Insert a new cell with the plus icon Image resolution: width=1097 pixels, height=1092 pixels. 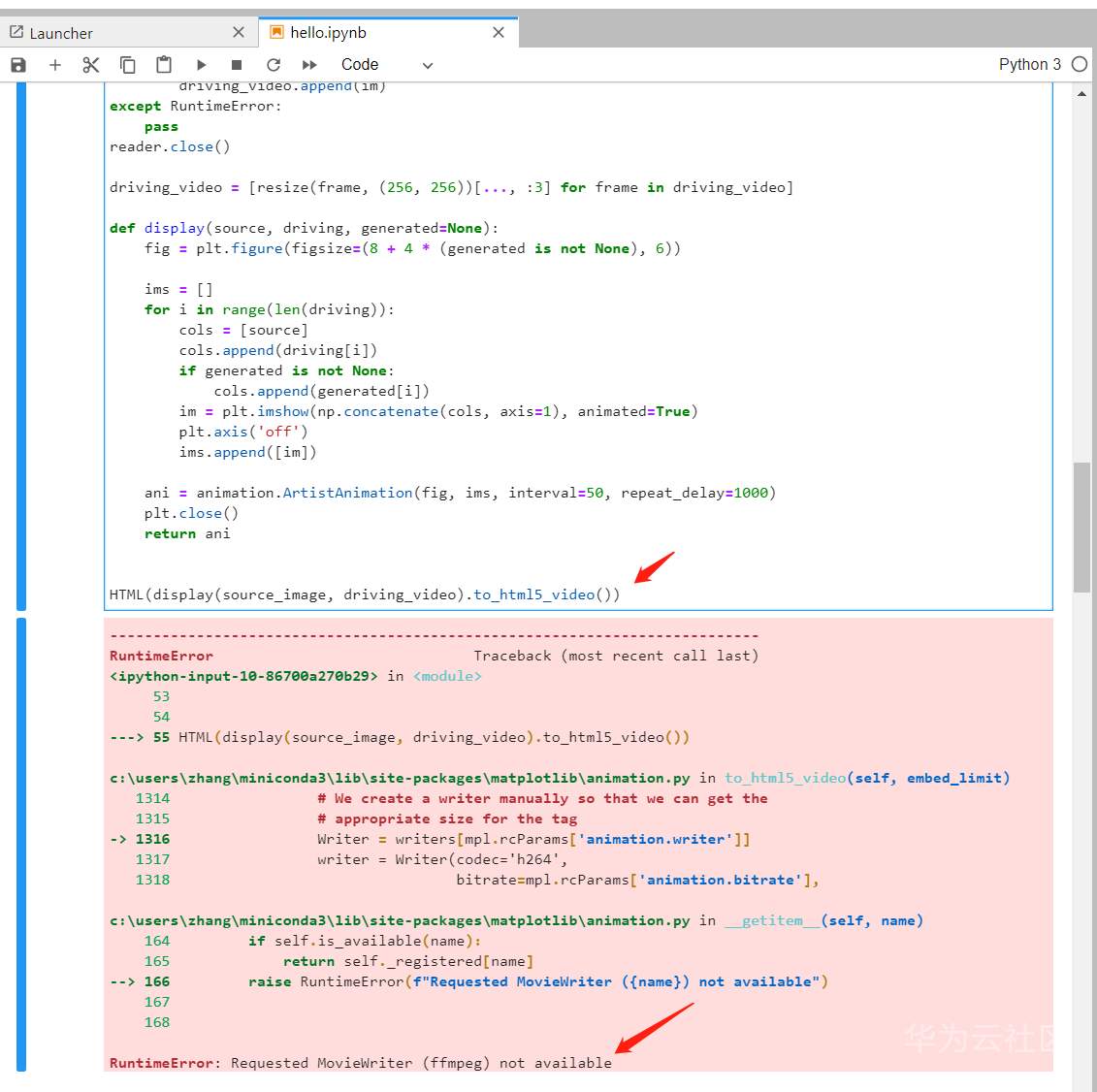(x=54, y=65)
